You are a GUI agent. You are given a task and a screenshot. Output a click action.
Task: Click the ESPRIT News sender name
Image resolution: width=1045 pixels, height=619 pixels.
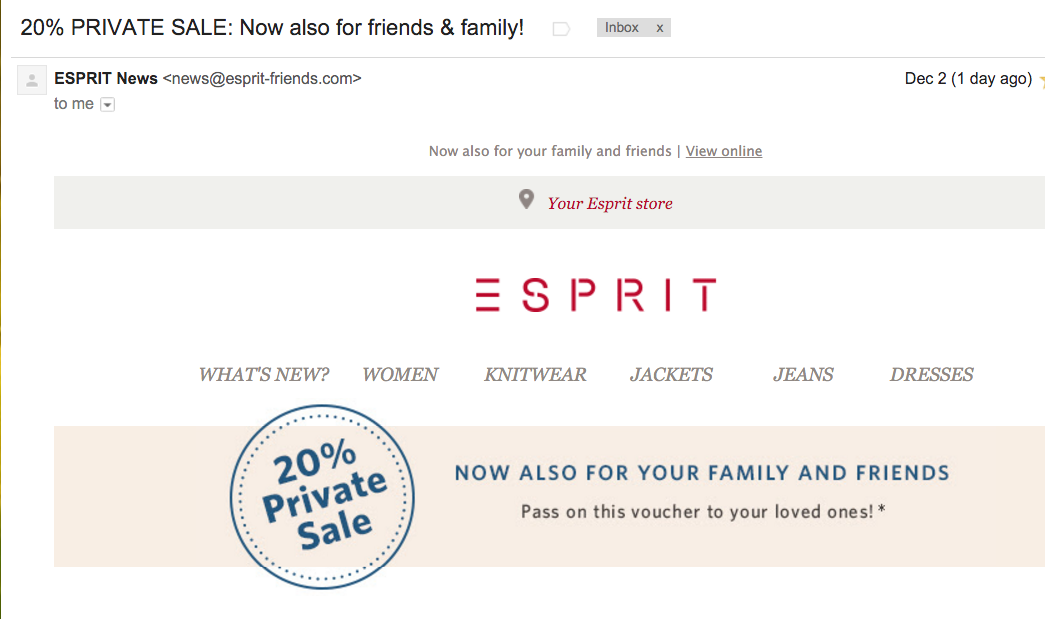click(106, 78)
